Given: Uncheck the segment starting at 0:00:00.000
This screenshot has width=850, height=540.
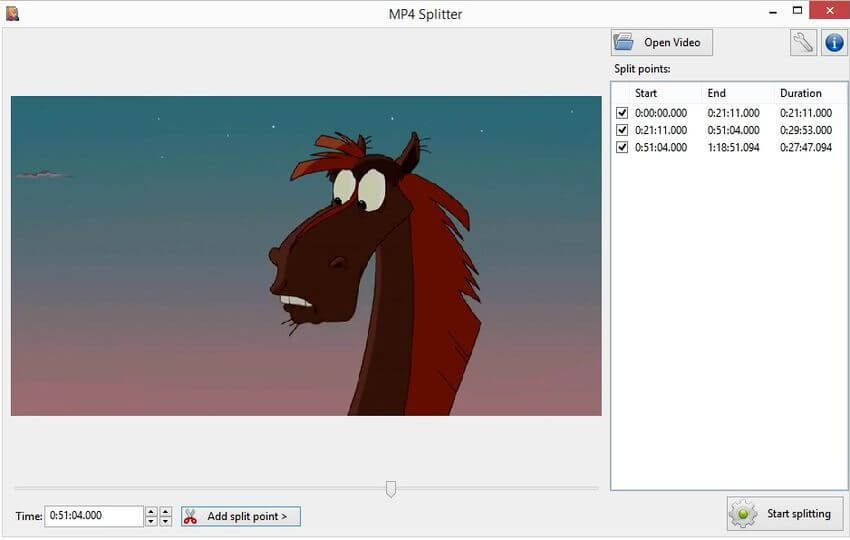Looking at the screenshot, I should point(622,113).
